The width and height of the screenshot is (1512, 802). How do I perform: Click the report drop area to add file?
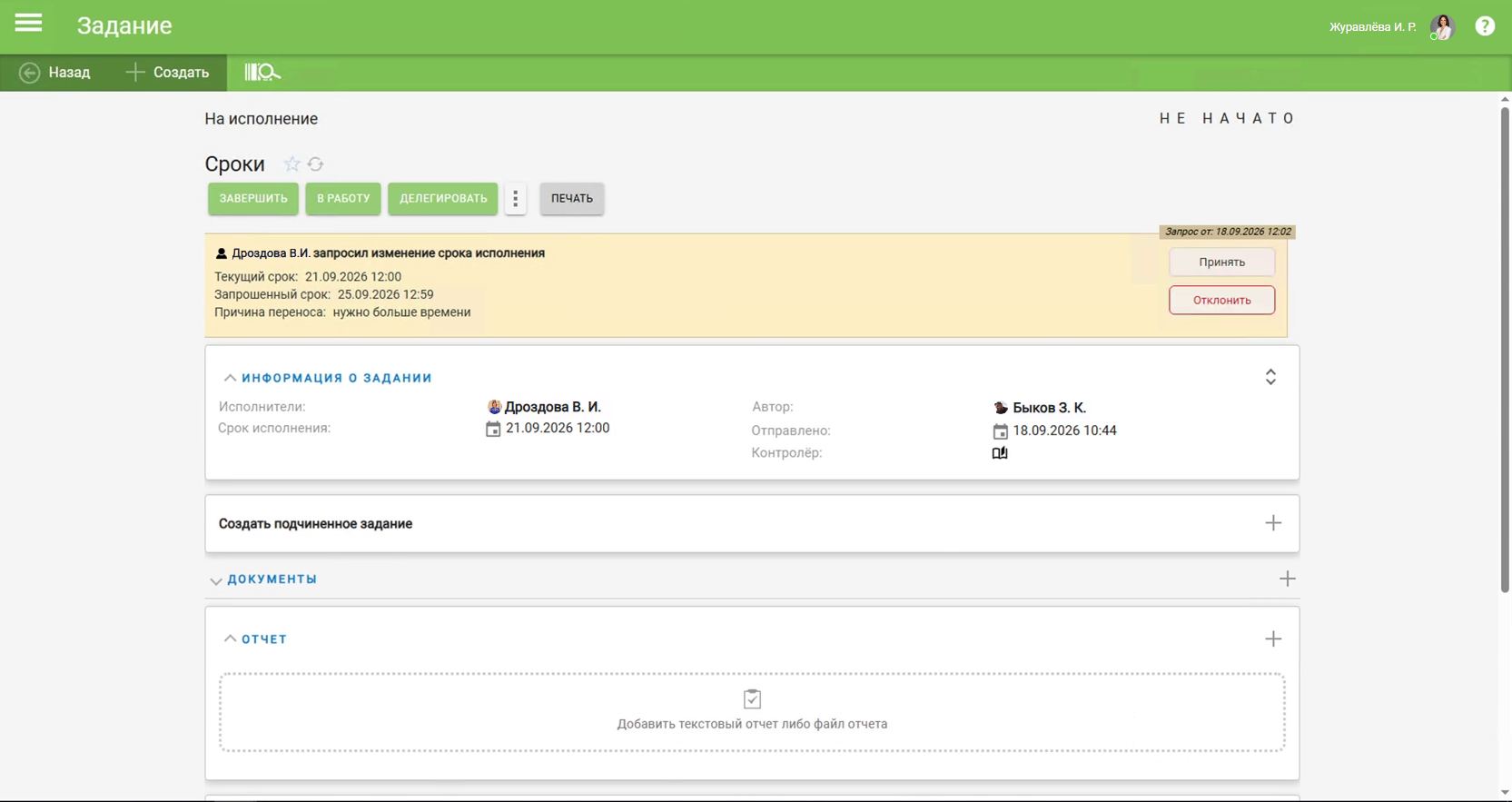pyautogui.click(x=752, y=712)
